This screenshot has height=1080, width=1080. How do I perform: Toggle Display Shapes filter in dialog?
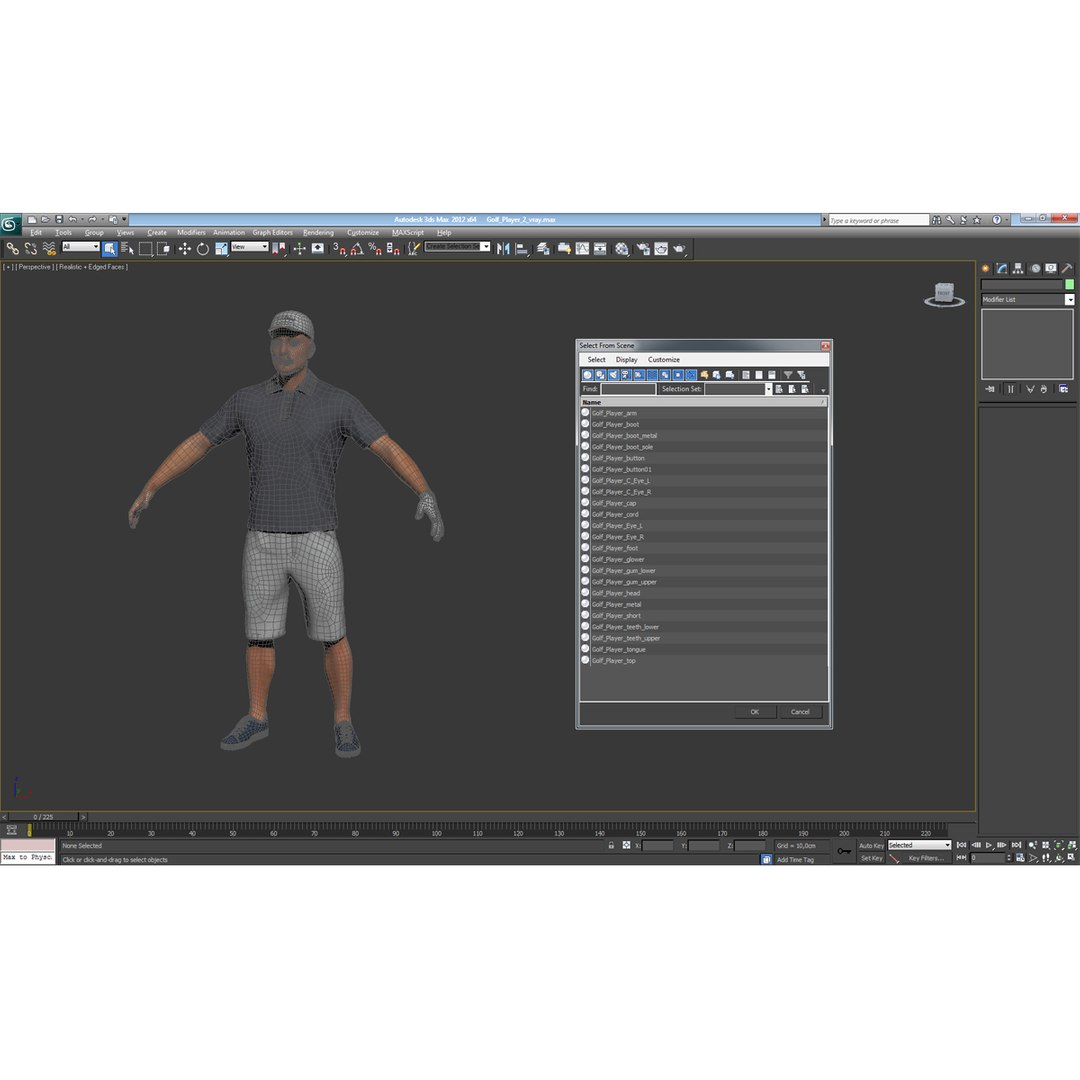point(601,375)
